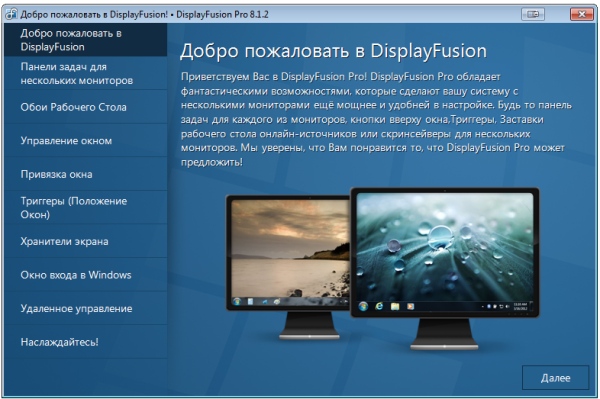600x399 pixels.
Task: Open 'Окно входа в Windows' section
Action: coord(86,275)
